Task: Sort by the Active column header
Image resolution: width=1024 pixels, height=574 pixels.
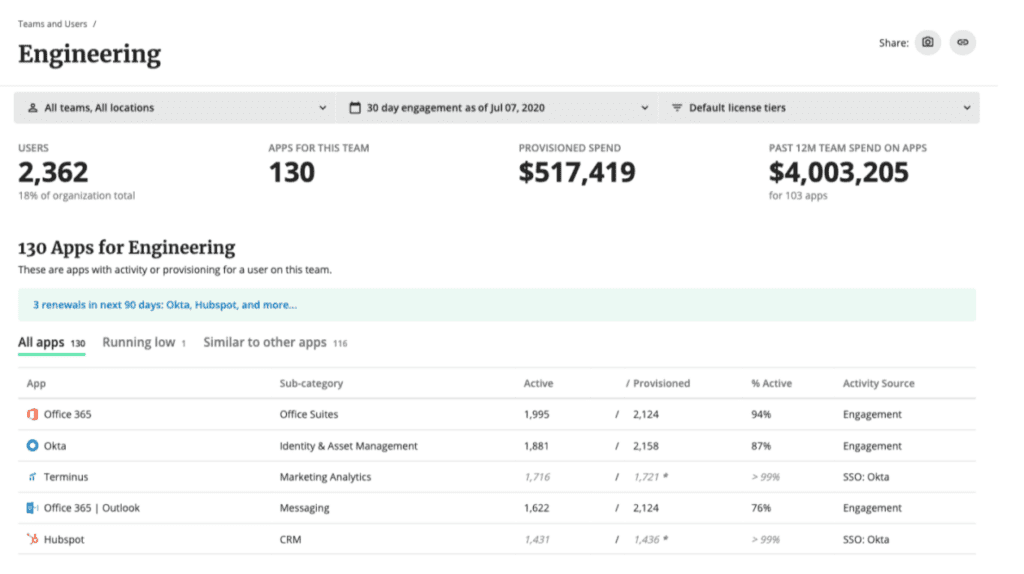Action: (x=538, y=383)
